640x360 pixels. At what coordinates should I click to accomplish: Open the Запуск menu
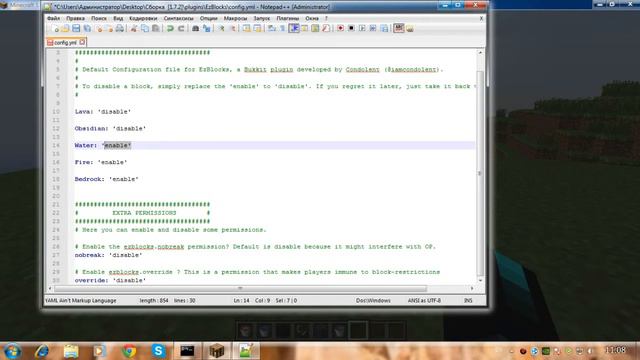point(262,18)
